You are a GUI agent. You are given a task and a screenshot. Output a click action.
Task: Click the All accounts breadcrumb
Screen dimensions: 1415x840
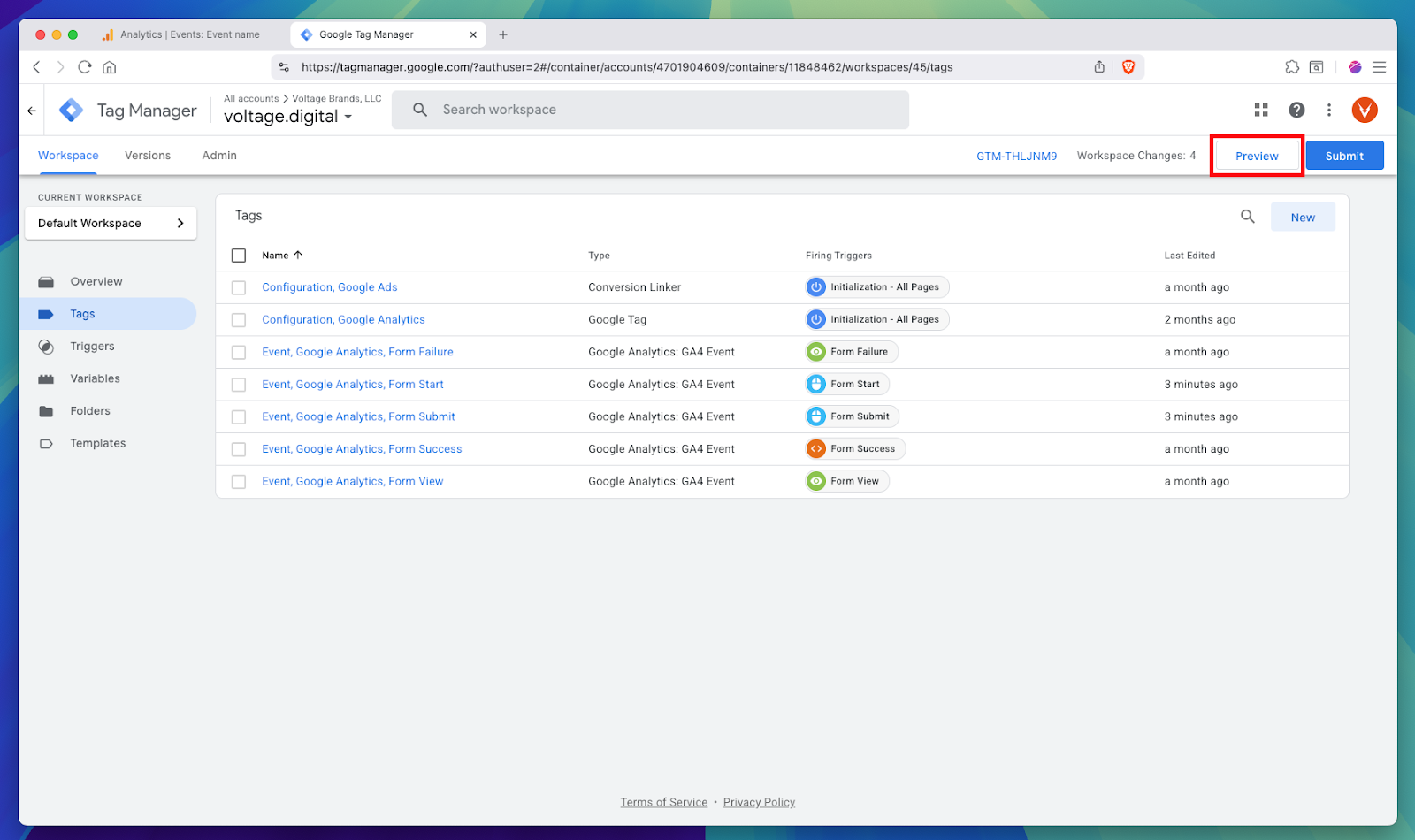251,98
